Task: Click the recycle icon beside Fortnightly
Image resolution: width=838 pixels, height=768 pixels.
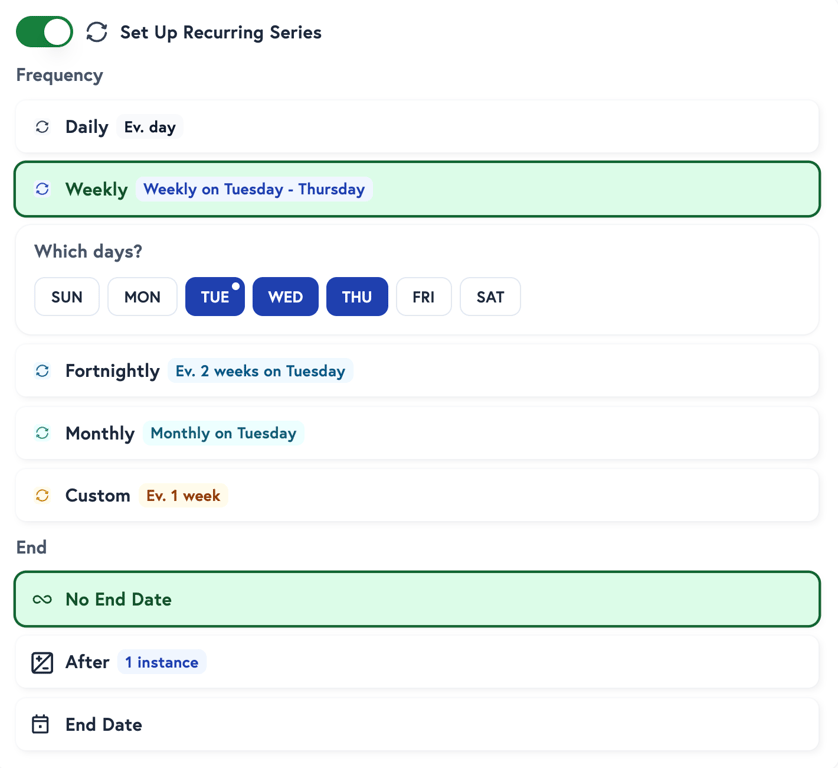Action: click(41, 371)
